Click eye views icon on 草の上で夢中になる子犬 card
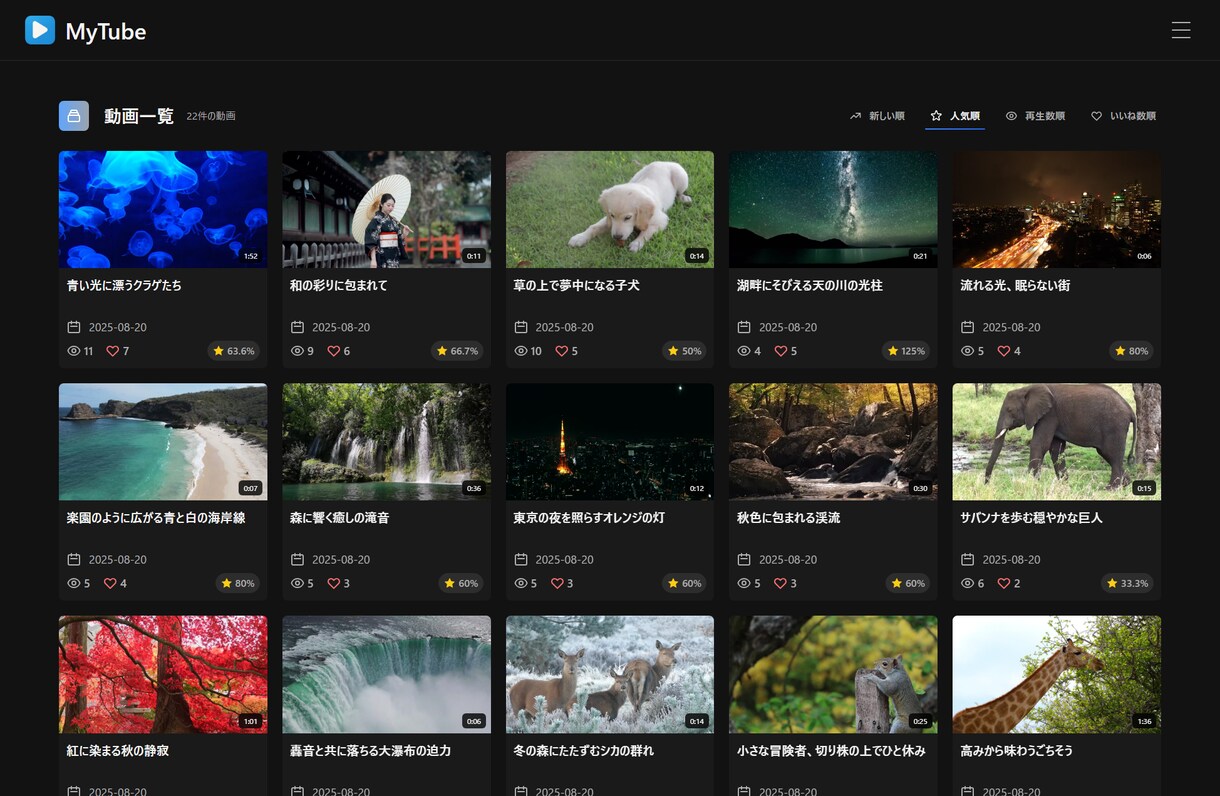This screenshot has width=1220, height=796. 520,351
